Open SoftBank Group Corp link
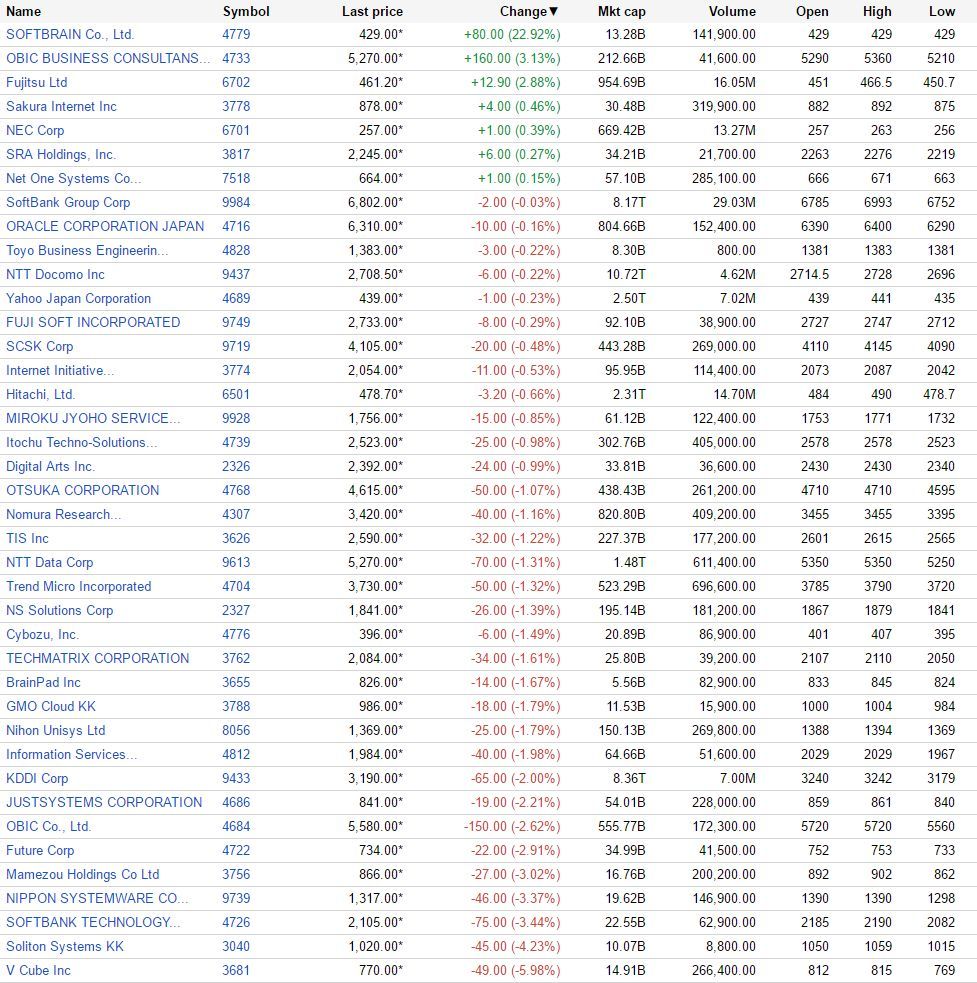This screenshot has width=977, height=983. [x=68, y=202]
